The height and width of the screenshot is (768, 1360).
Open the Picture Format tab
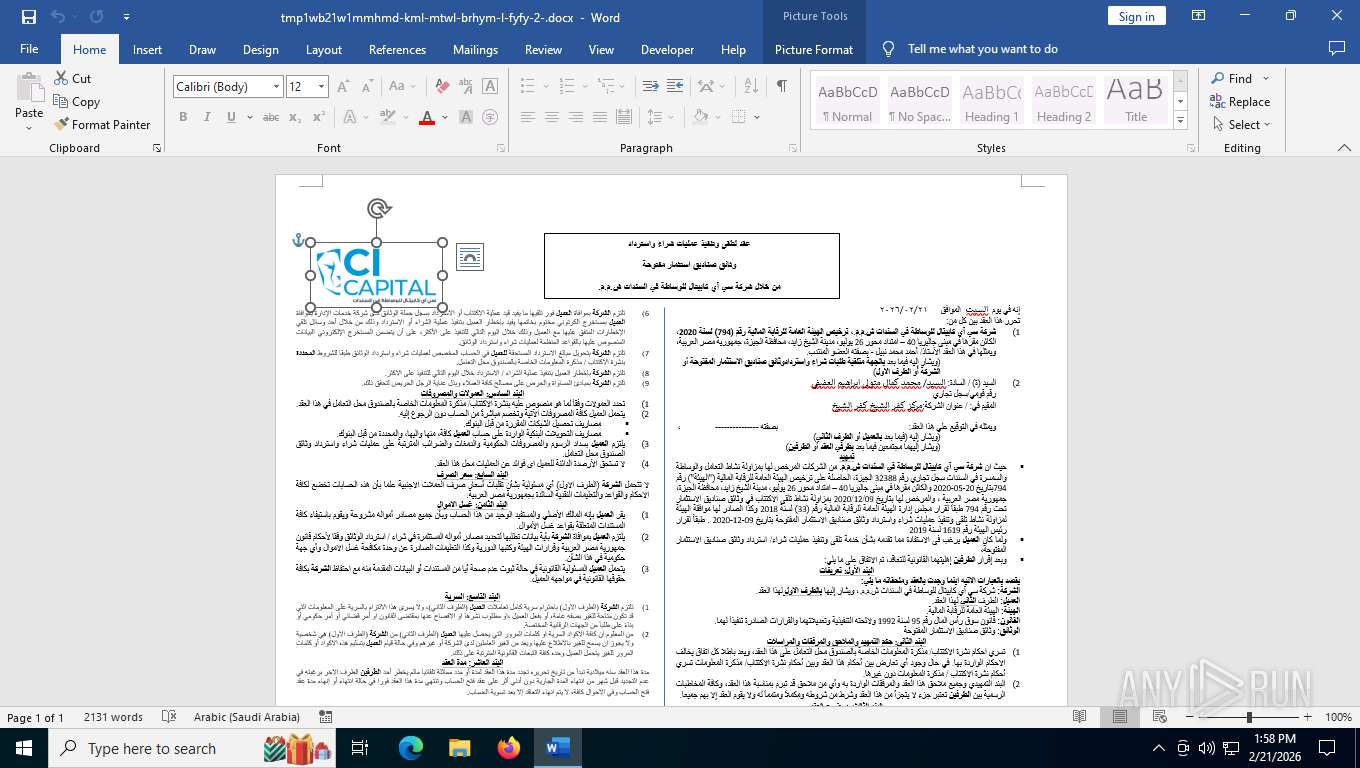(x=814, y=49)
